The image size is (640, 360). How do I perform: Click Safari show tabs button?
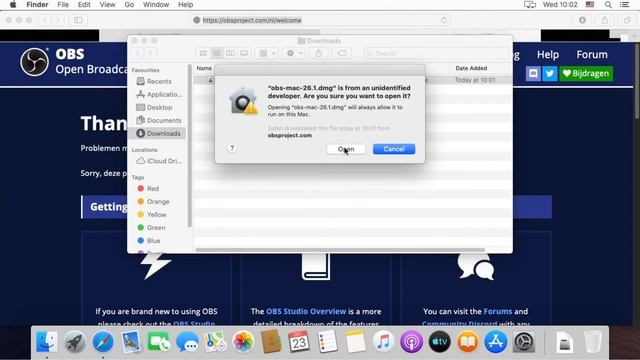(627, 20)
